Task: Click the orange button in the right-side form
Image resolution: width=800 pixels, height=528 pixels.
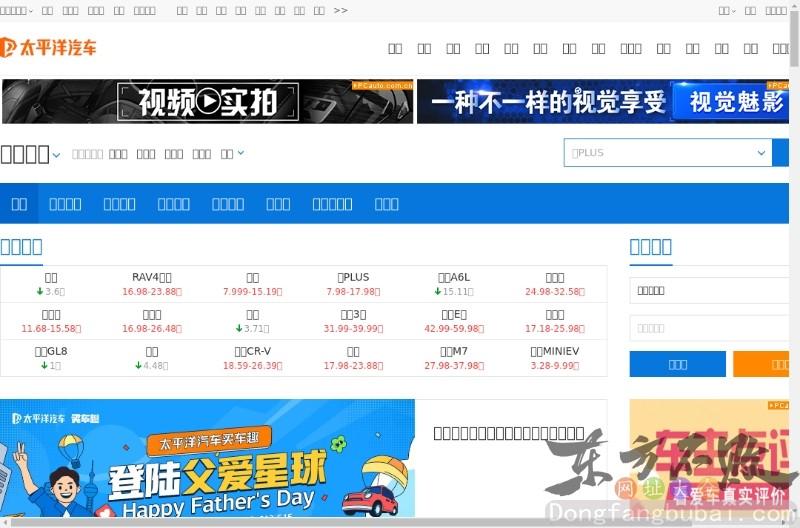Action: [x=761, y=364]
